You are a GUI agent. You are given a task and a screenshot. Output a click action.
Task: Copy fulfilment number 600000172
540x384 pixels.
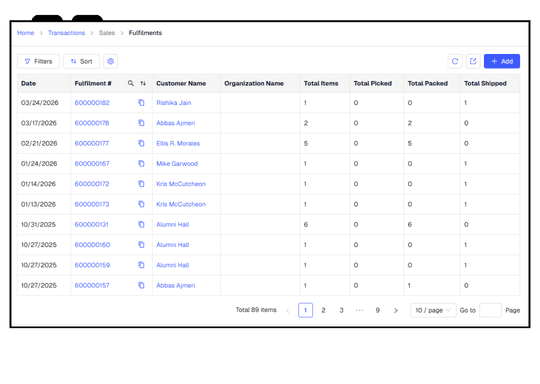coord(141,184)
